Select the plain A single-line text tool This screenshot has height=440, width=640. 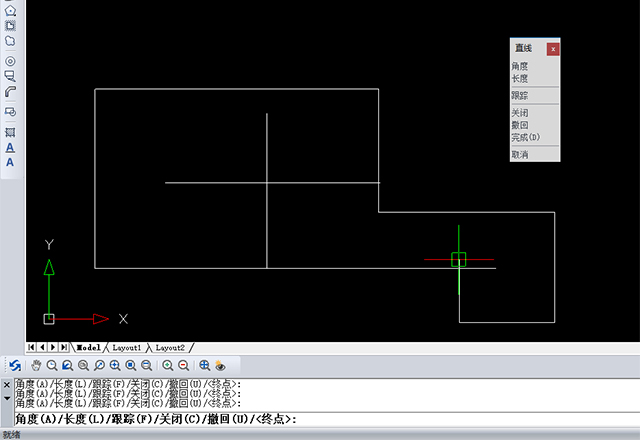pyautogui.click(x=10, y=162)
